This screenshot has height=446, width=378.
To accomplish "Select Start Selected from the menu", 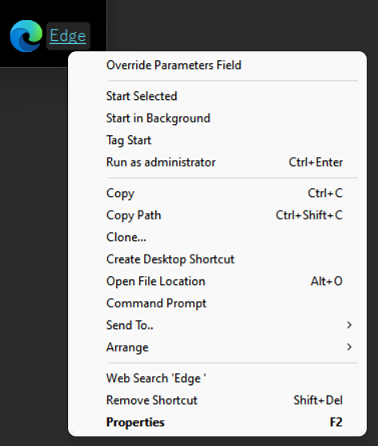I will 217,96.
